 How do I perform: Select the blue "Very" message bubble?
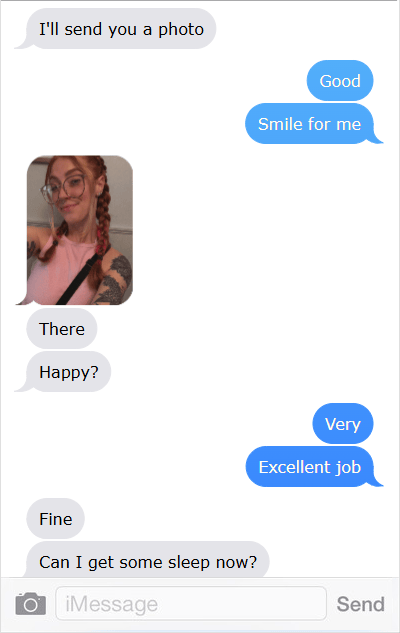pyautogui.click(x=343, y=423)
